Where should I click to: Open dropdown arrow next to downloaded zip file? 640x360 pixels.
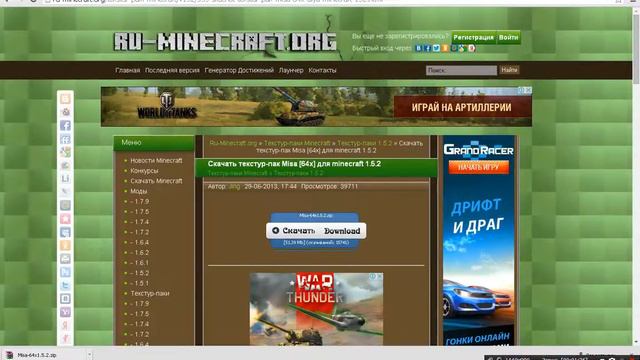coord(89,355)
